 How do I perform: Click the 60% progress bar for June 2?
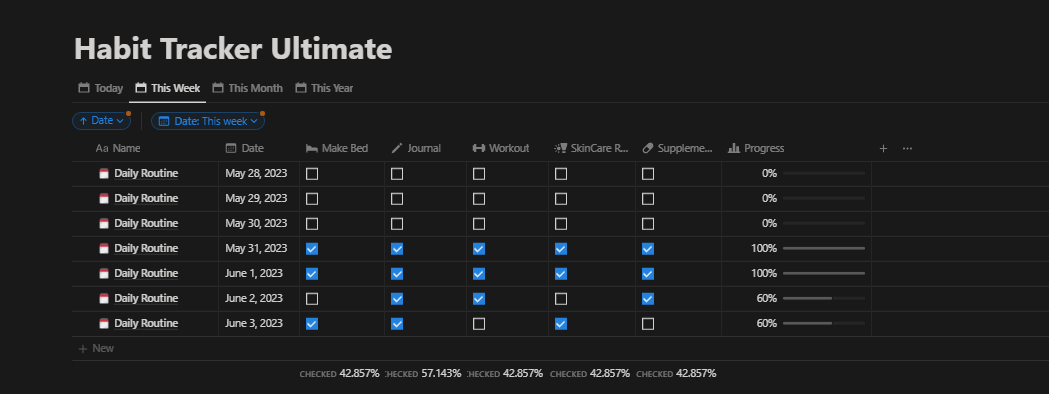tap(824, 298)
